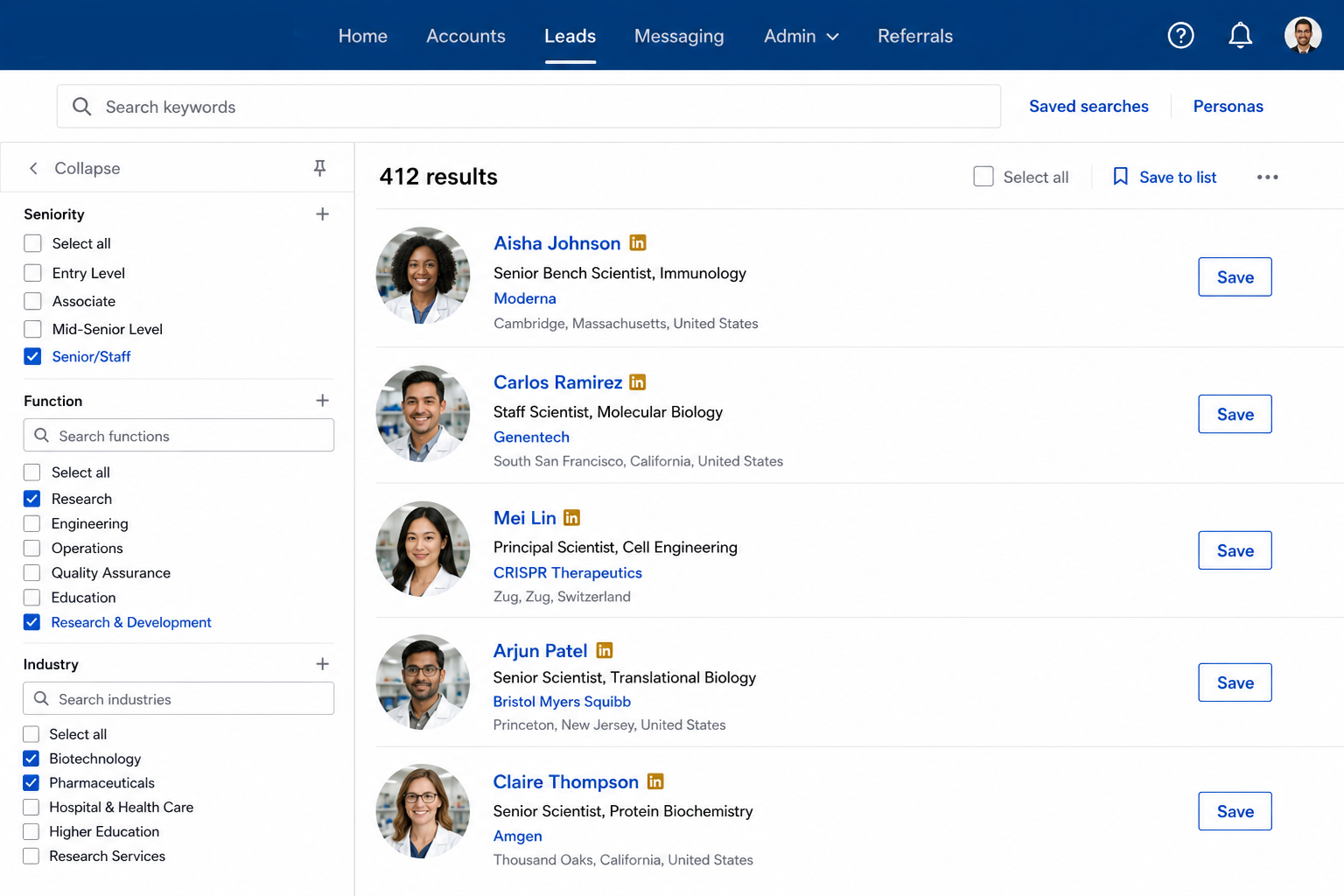Open the three-dot more options menu

pyautogui.click(x=1267, y=177)
